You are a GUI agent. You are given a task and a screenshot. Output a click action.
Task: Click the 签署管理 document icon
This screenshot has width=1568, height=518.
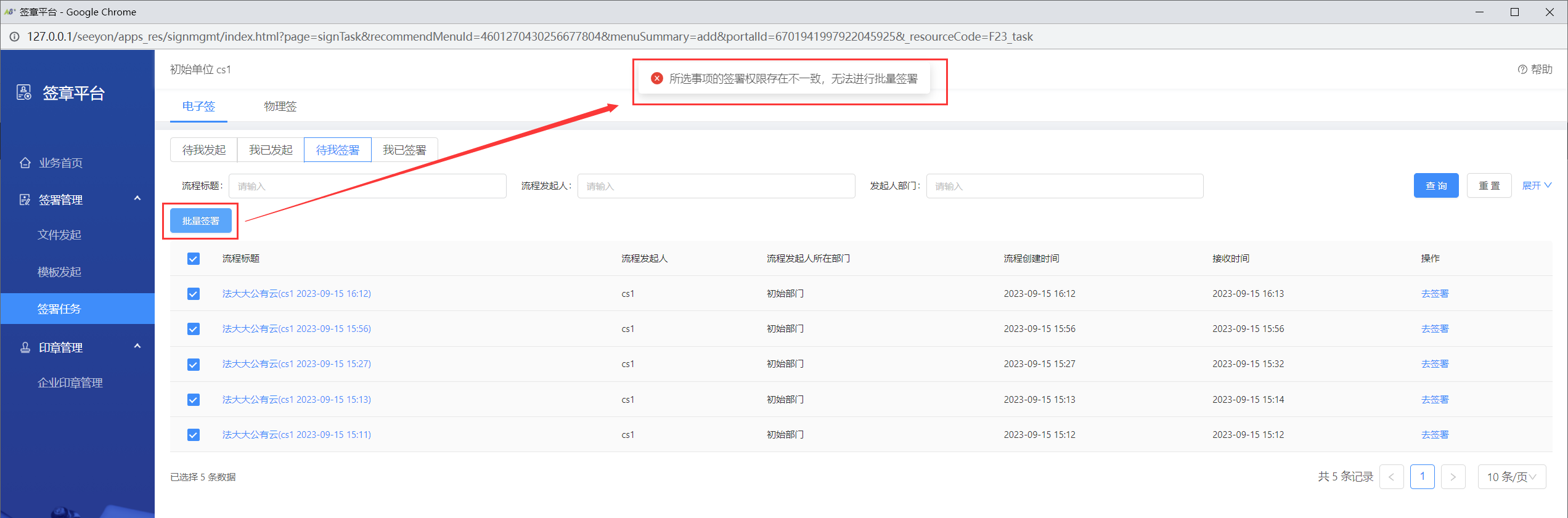[25, 200]
